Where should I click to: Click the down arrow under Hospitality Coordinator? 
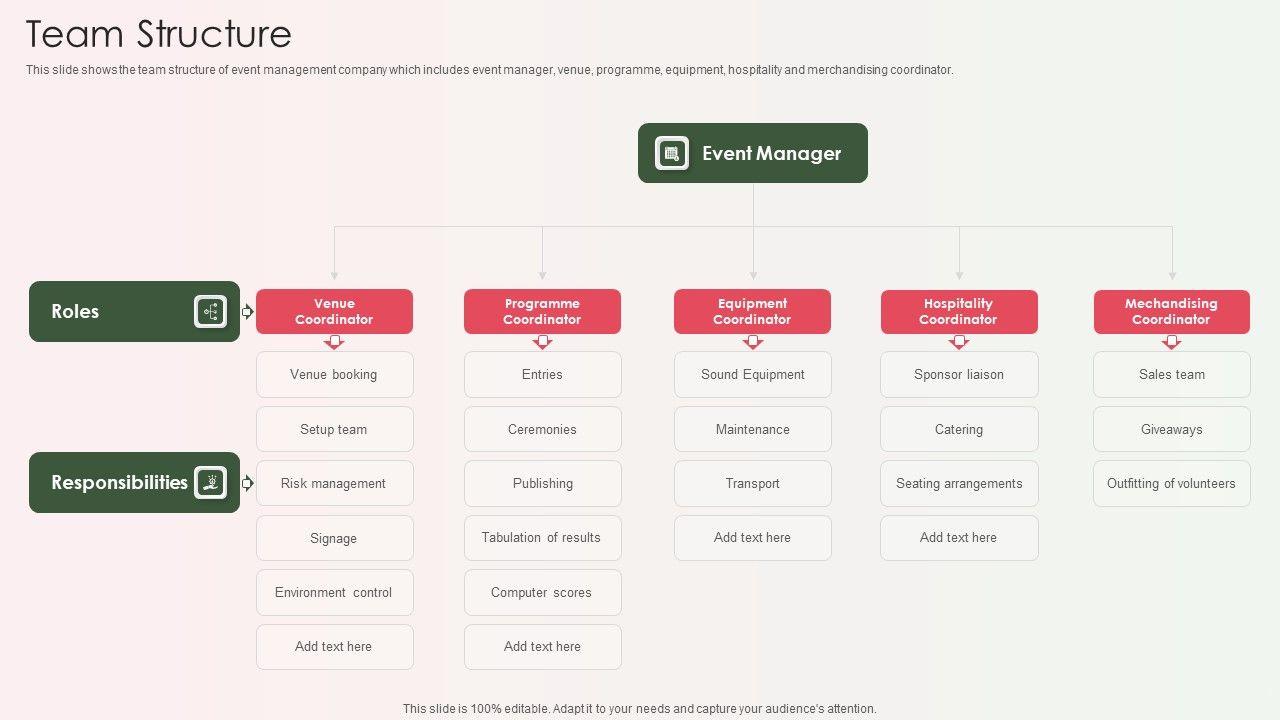[958, 342]
